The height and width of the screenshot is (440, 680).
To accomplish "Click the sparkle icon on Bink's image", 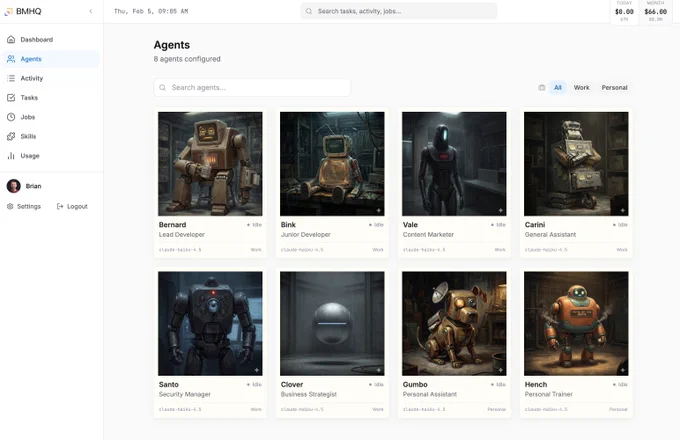I will [379, 210].
